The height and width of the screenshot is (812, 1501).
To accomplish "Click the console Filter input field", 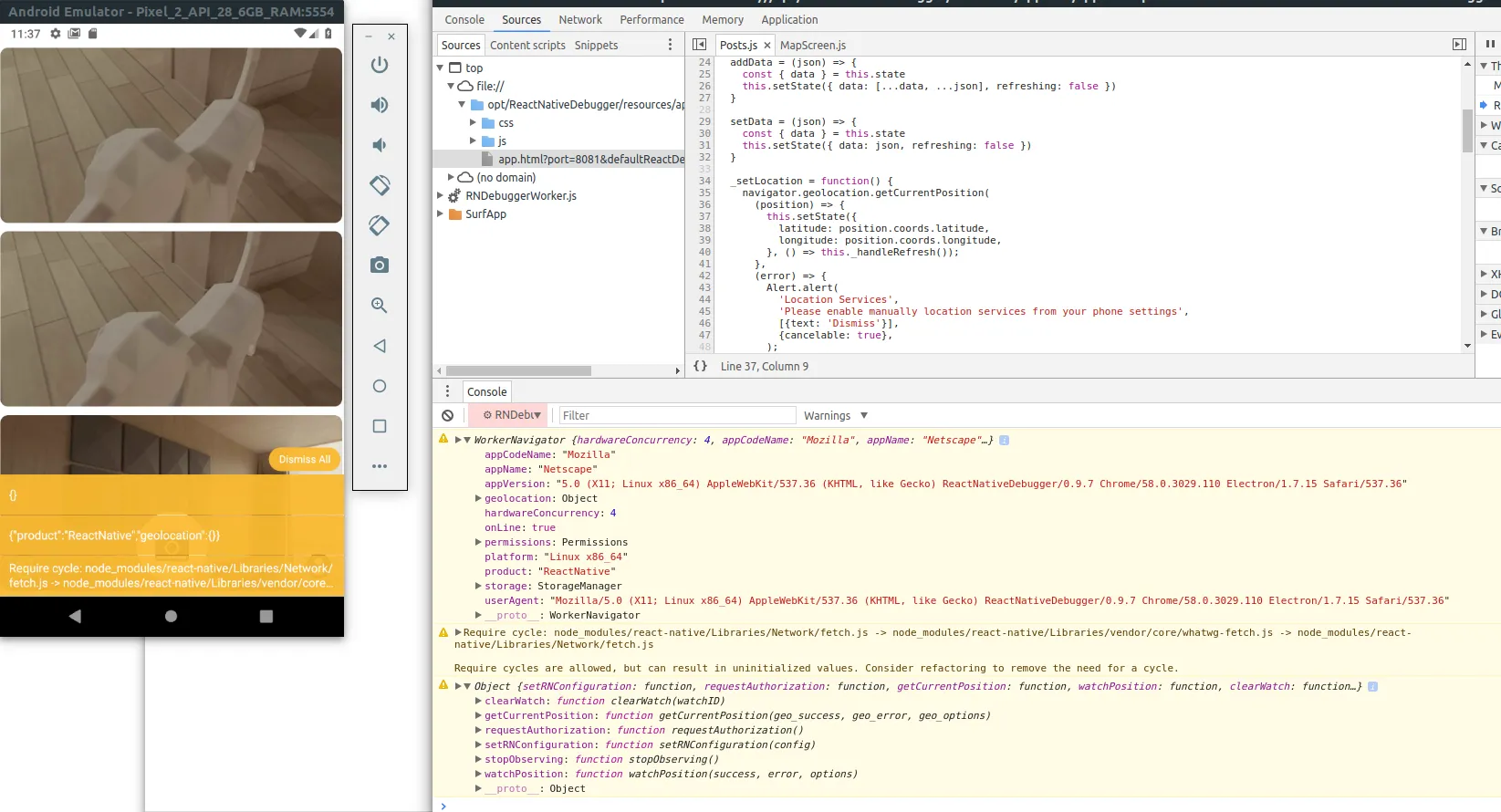I will click(x=677, y=415).
